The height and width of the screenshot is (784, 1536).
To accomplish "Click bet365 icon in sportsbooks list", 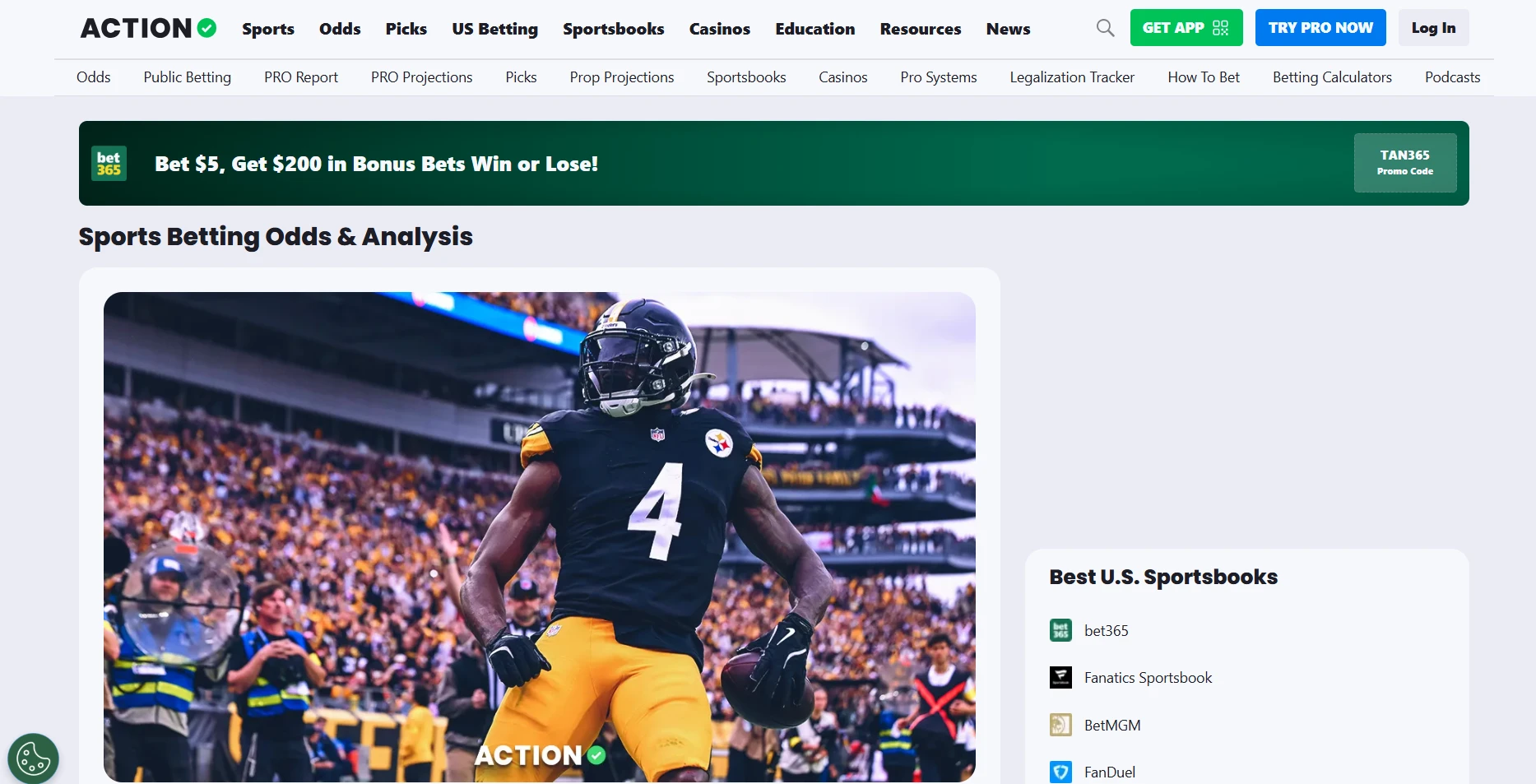I will 1060,630.
